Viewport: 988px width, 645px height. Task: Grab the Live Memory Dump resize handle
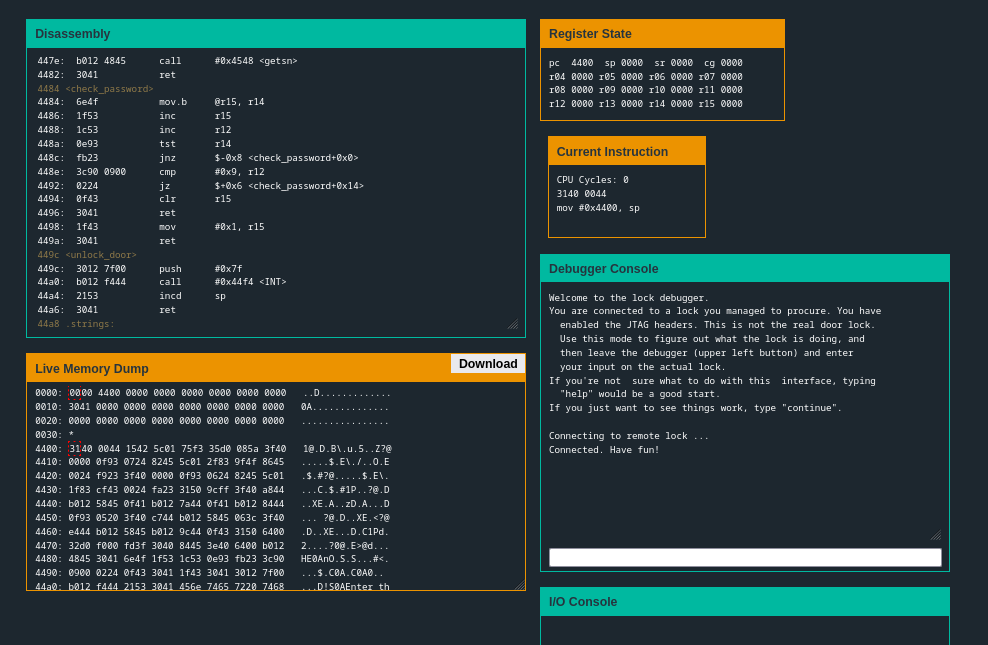click(520, 585)
